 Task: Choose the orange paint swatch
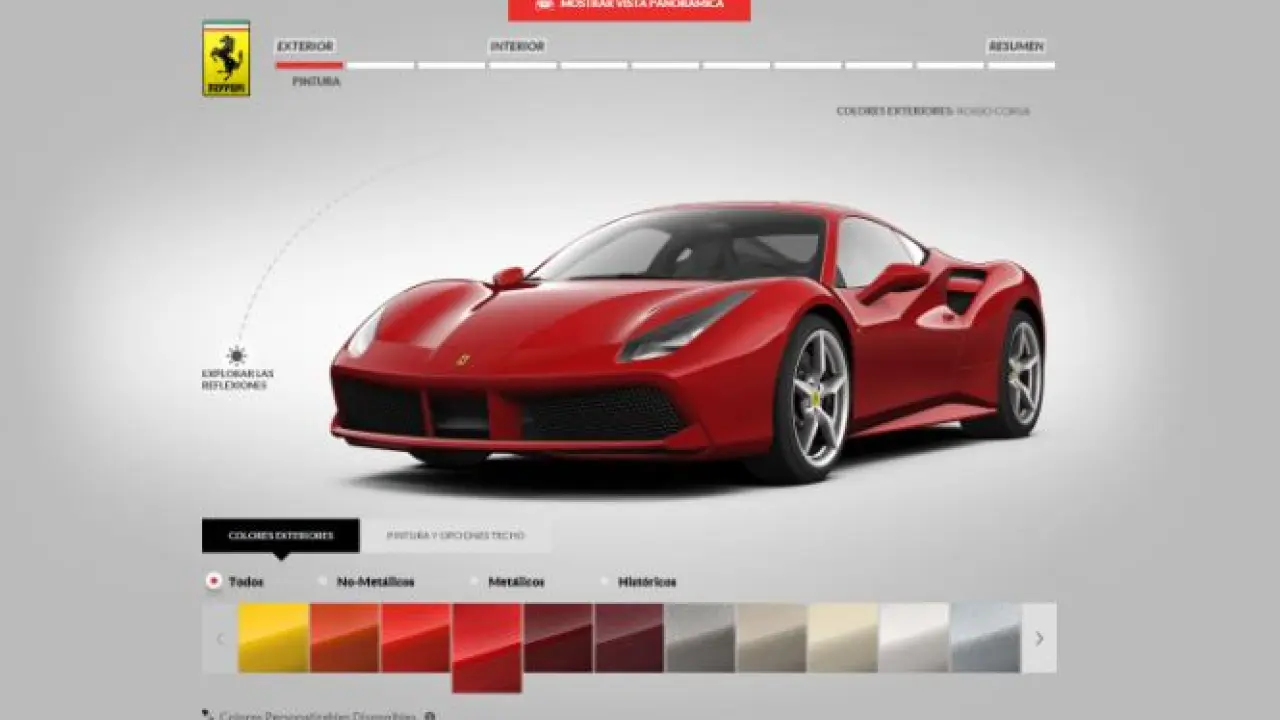click(x=344, y=637)
